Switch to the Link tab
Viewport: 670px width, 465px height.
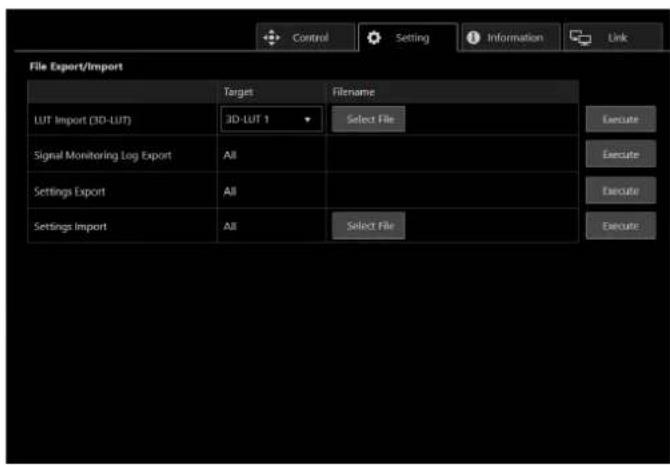613,38
